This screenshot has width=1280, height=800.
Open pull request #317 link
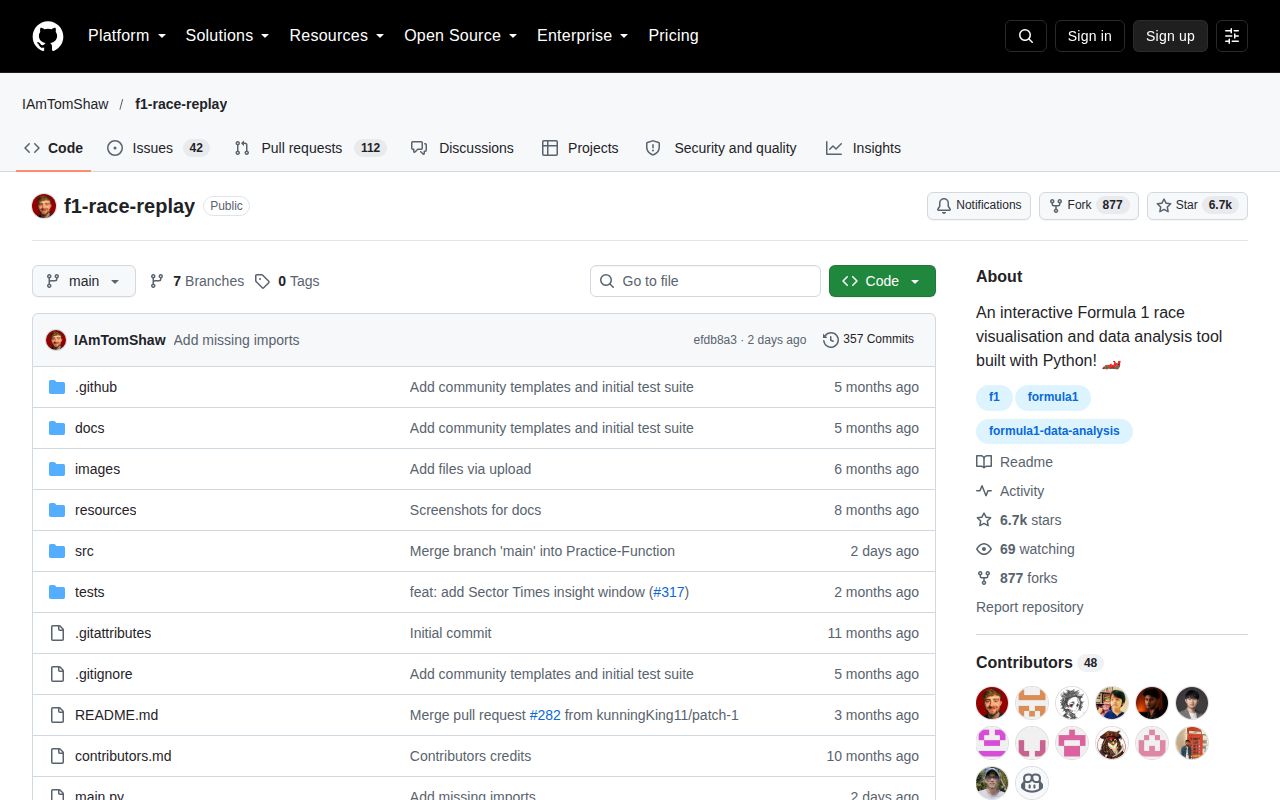(669, 592)
